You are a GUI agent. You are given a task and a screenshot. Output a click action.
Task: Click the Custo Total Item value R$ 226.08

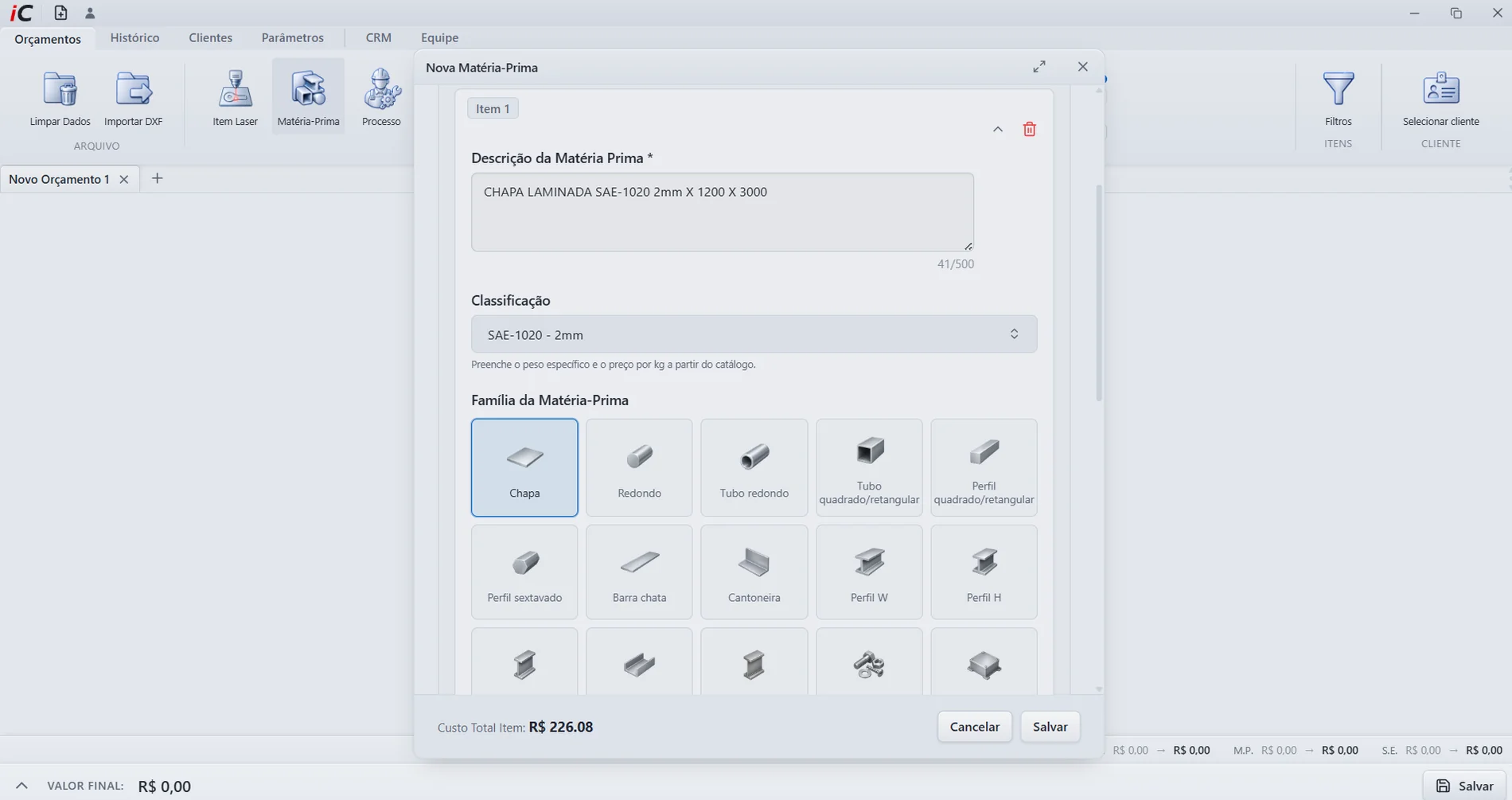560,727
